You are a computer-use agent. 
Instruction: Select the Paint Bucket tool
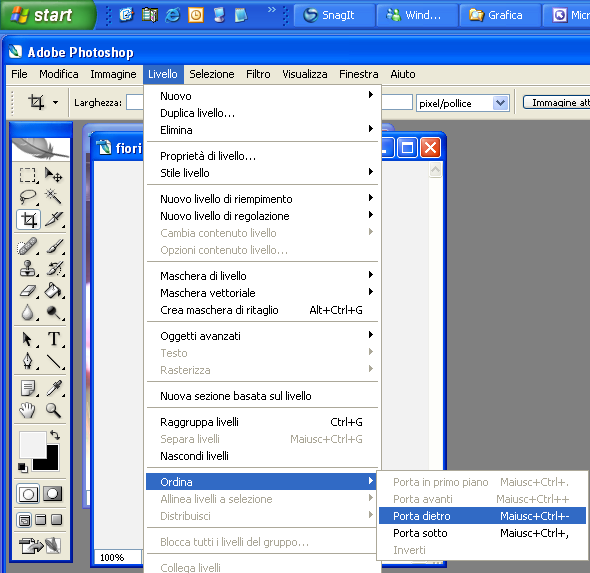click(53, 290)
